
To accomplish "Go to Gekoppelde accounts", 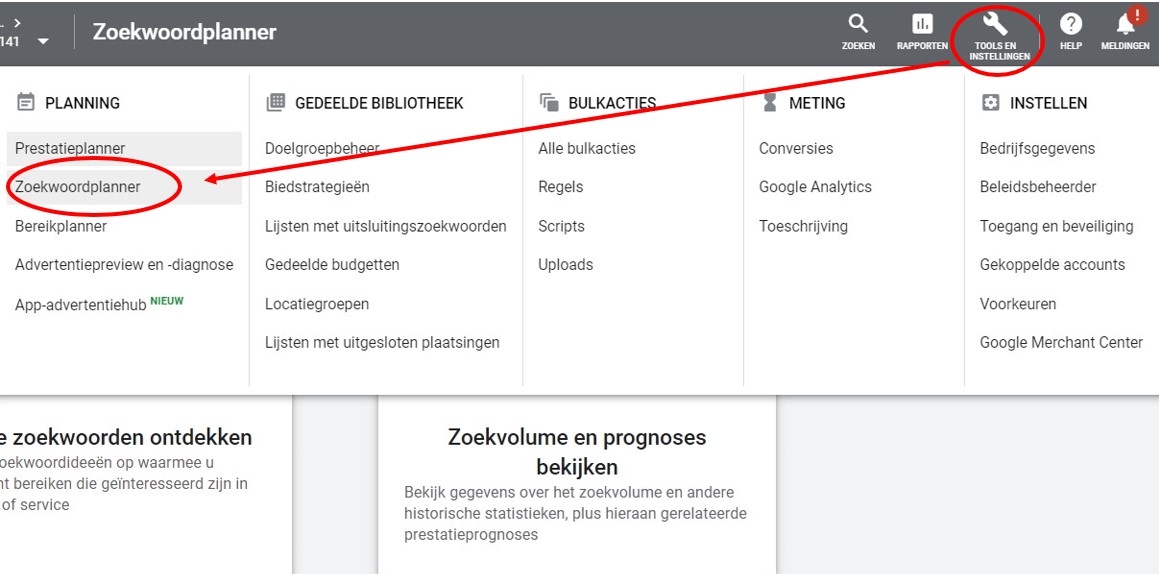I will point(1053,264).
